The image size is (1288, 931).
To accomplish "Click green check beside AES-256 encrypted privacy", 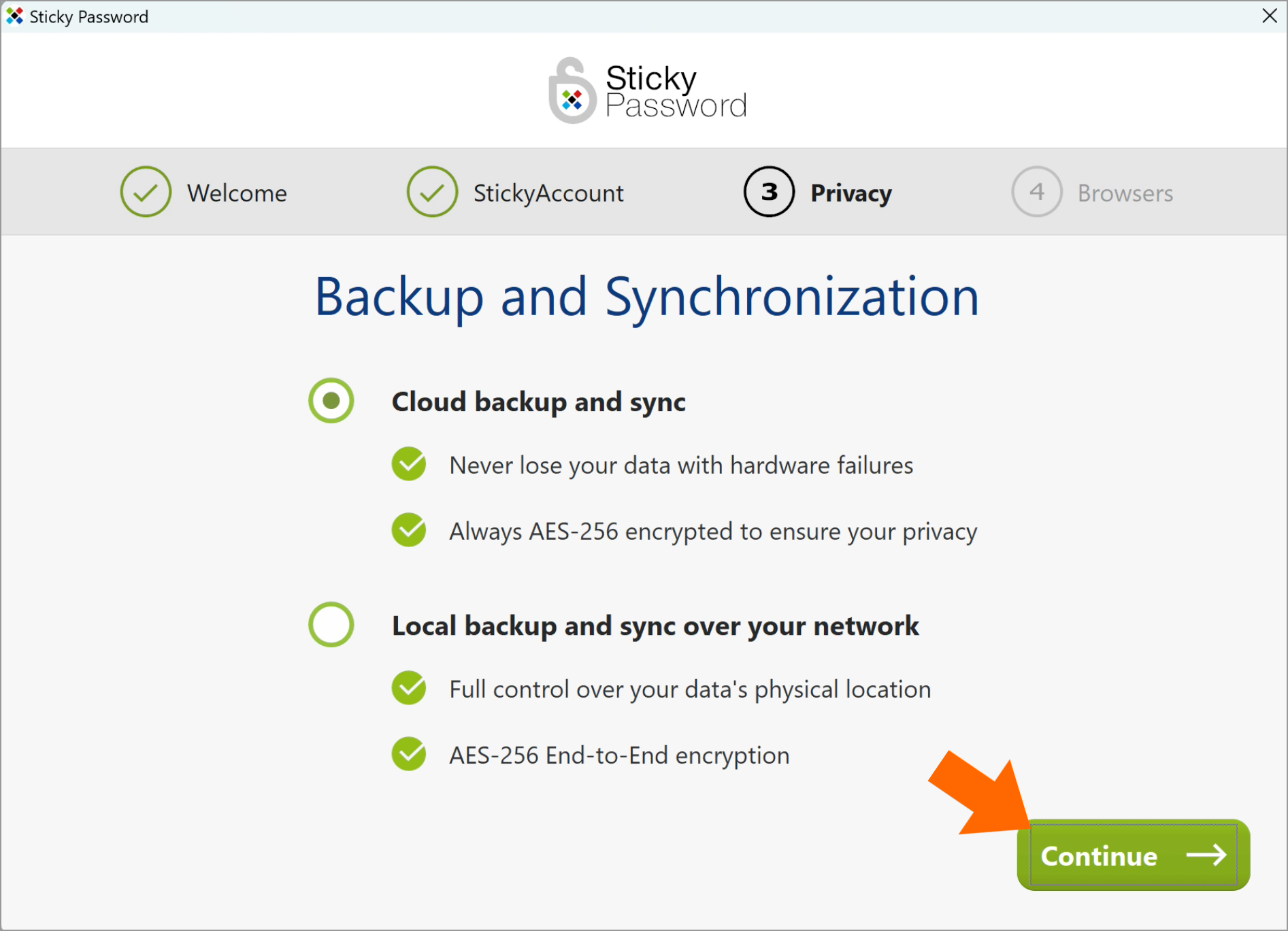I will pos(409,530).
